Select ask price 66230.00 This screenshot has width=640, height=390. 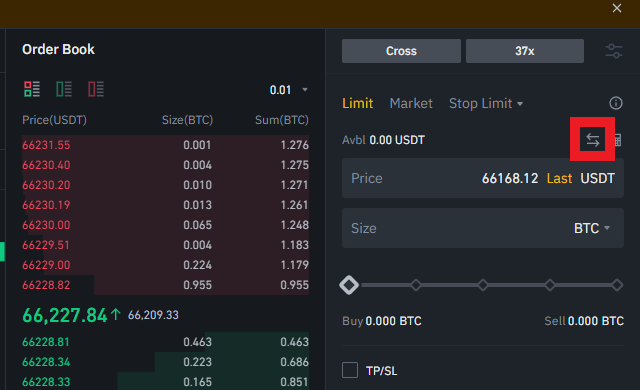click(46, 225)
